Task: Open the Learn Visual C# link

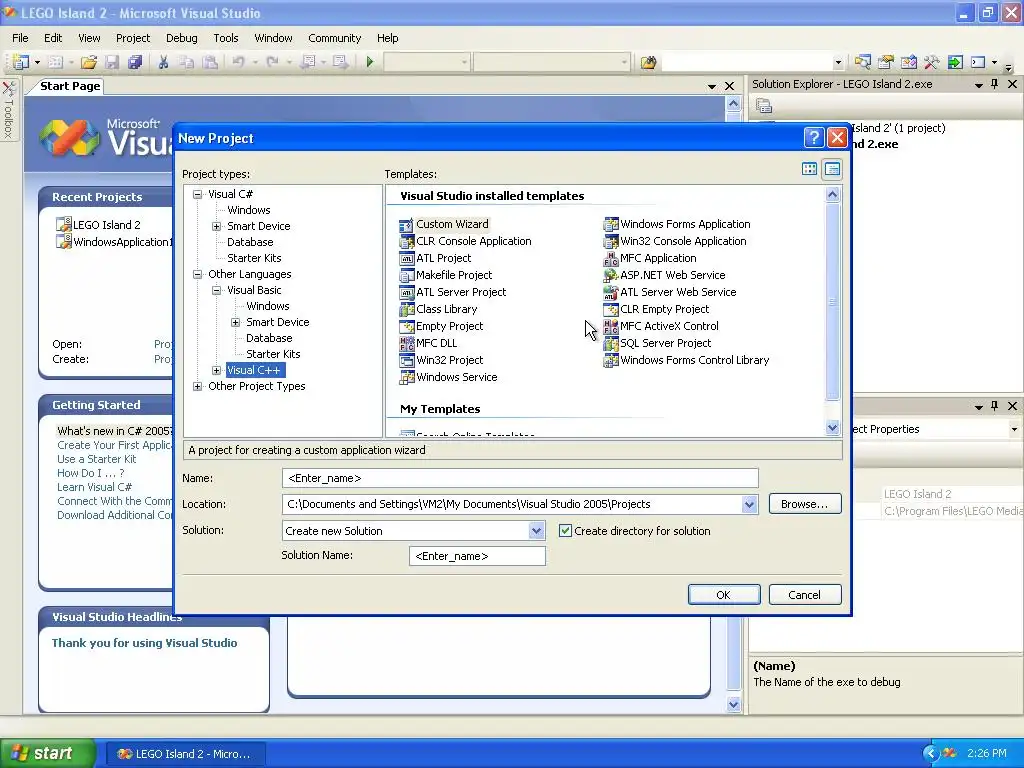Action: [x=94, y=487]
